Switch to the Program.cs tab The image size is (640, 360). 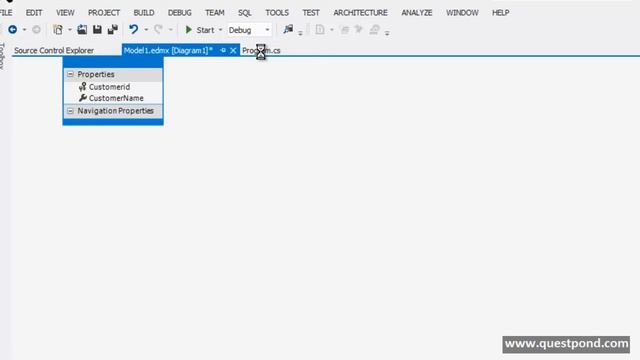(x=261, y=51)
